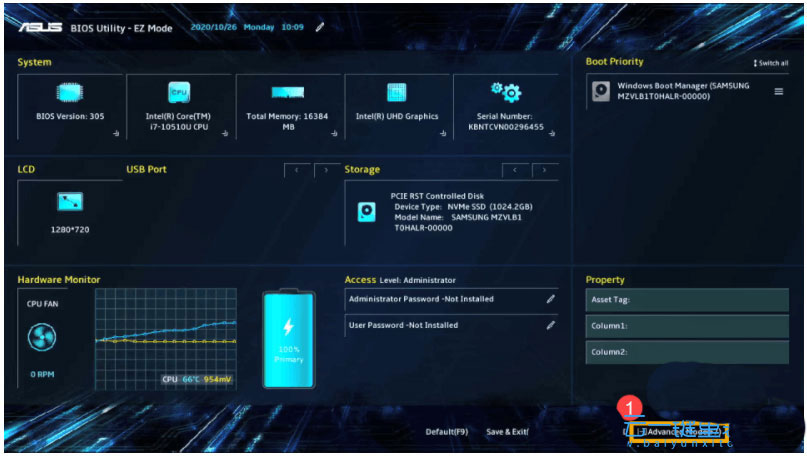Click the CPU icon for the Intel Core i7-10510U
The width and height of the screenshot is (807, 456).
point(179,93)
